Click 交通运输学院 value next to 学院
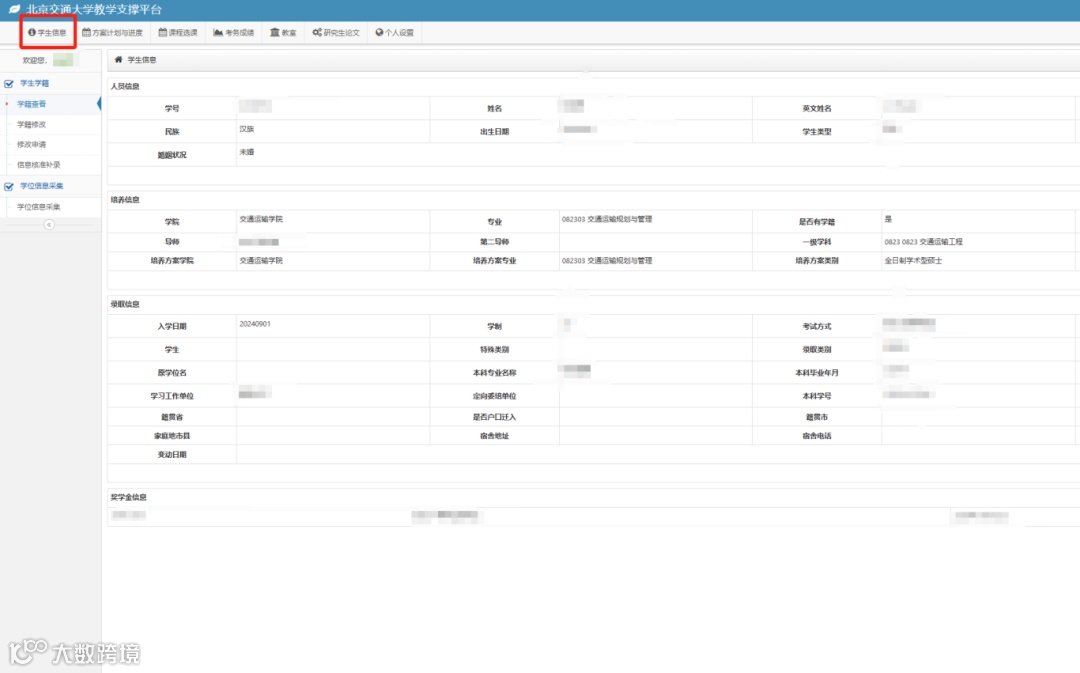 click(261, 219)
